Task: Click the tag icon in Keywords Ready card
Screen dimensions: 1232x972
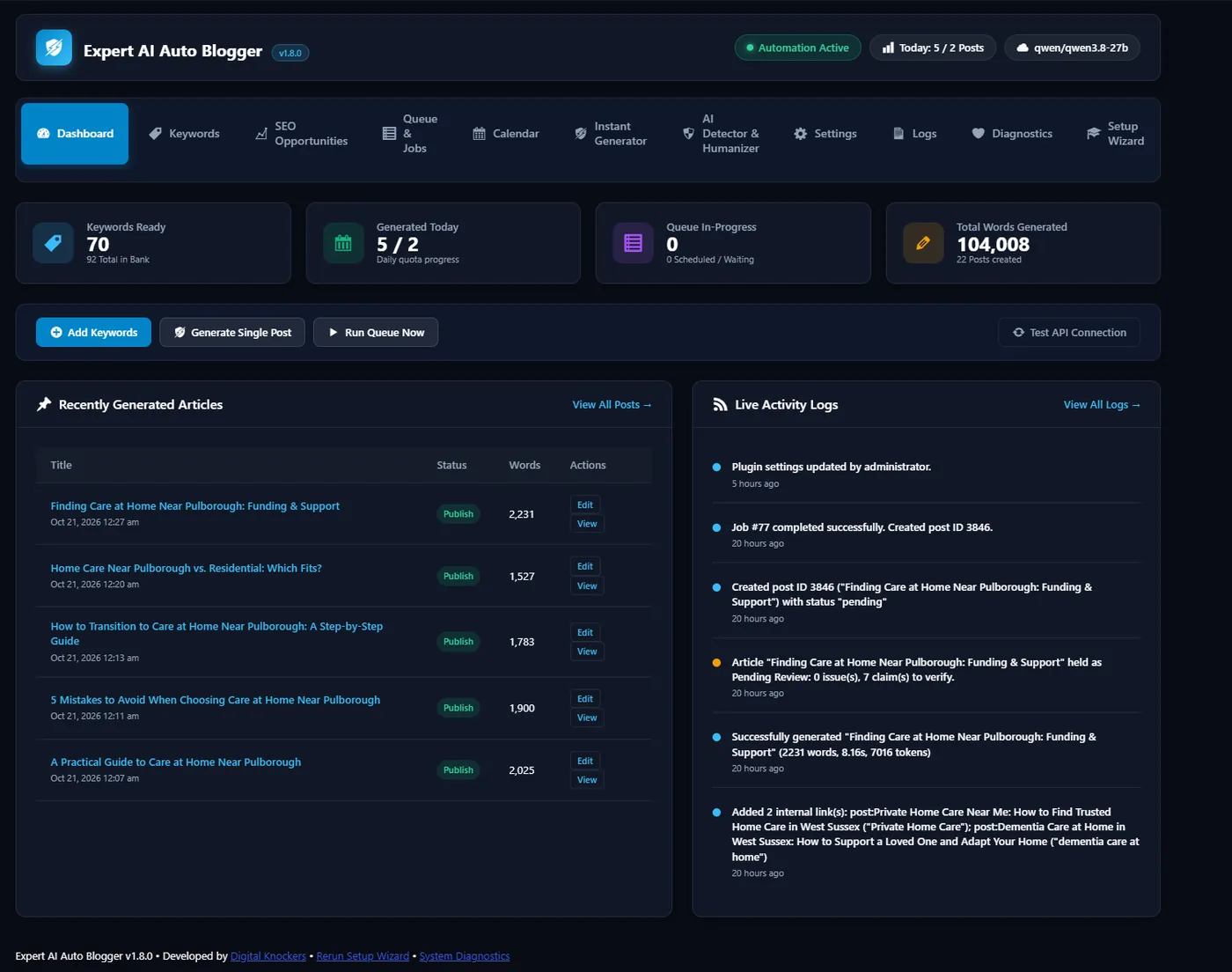Action: click(x=53, y=243)
